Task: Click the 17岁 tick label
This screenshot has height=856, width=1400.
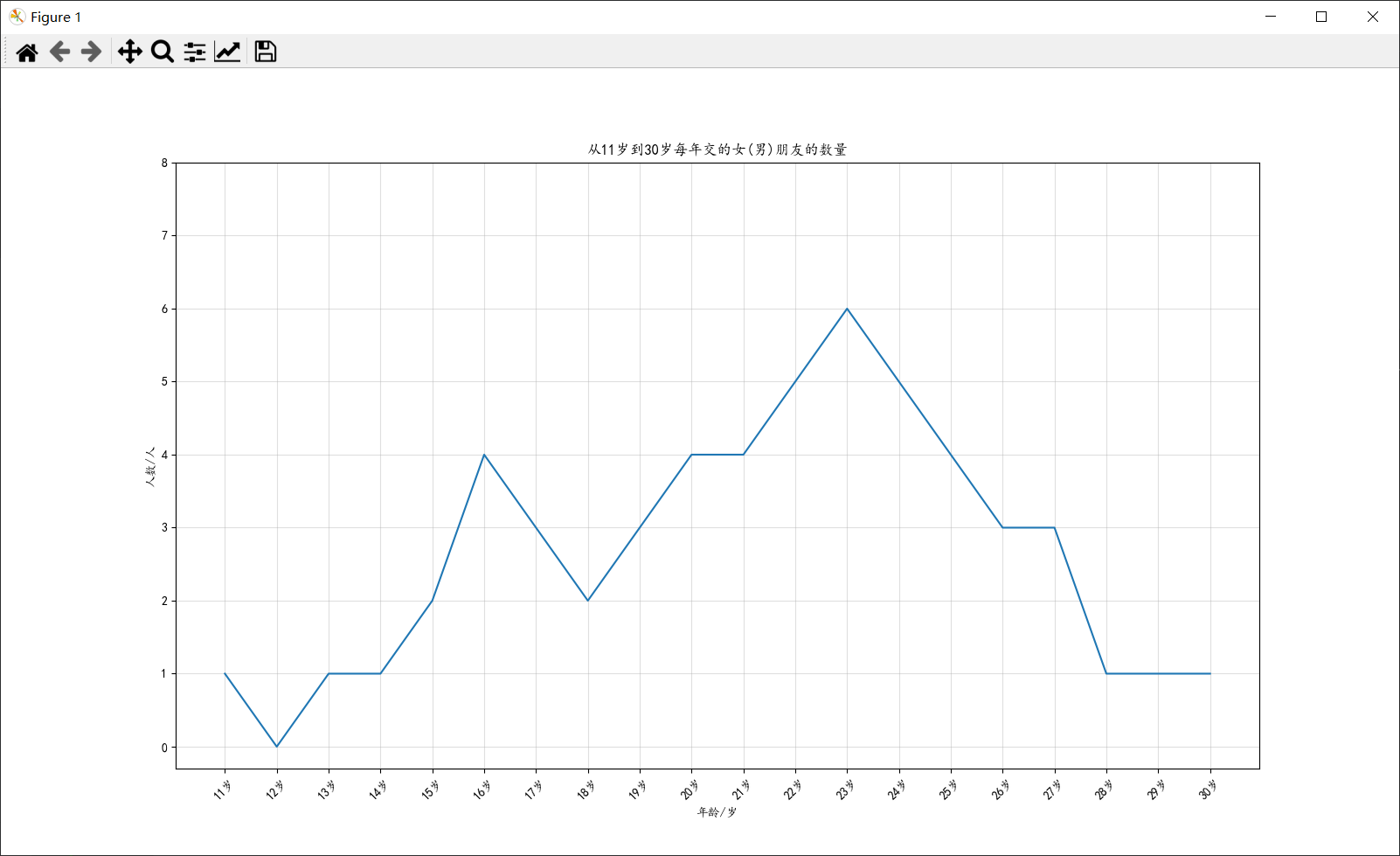Action: pyautogui.click(x=534, y=790)
